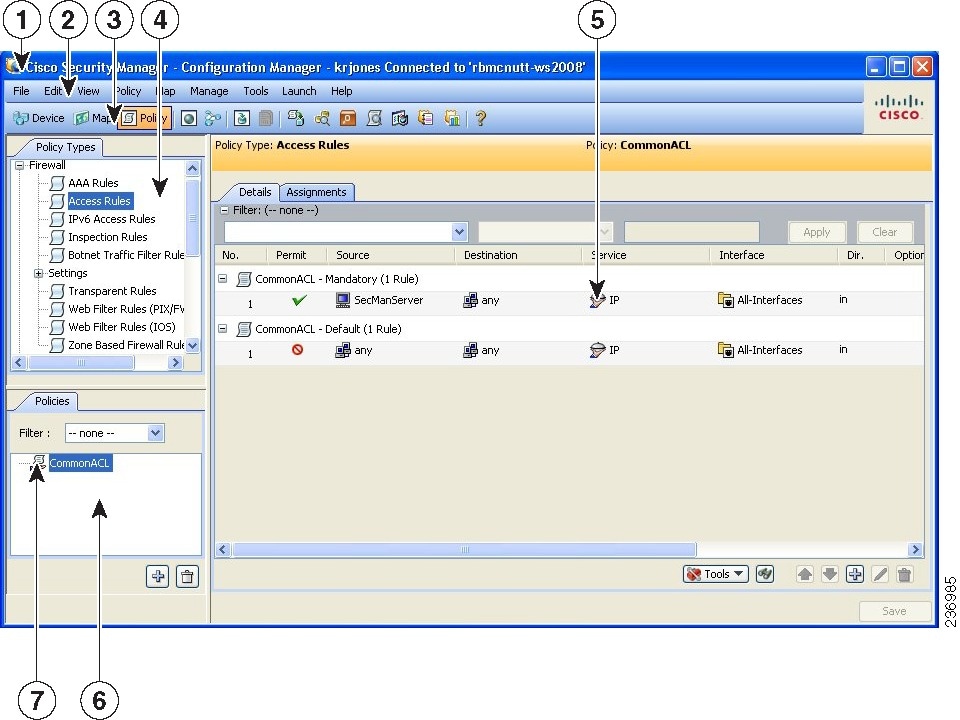Screen dimensions: 960x720
Task: Add a new policy in Policies panel
Action: point(157,576)
